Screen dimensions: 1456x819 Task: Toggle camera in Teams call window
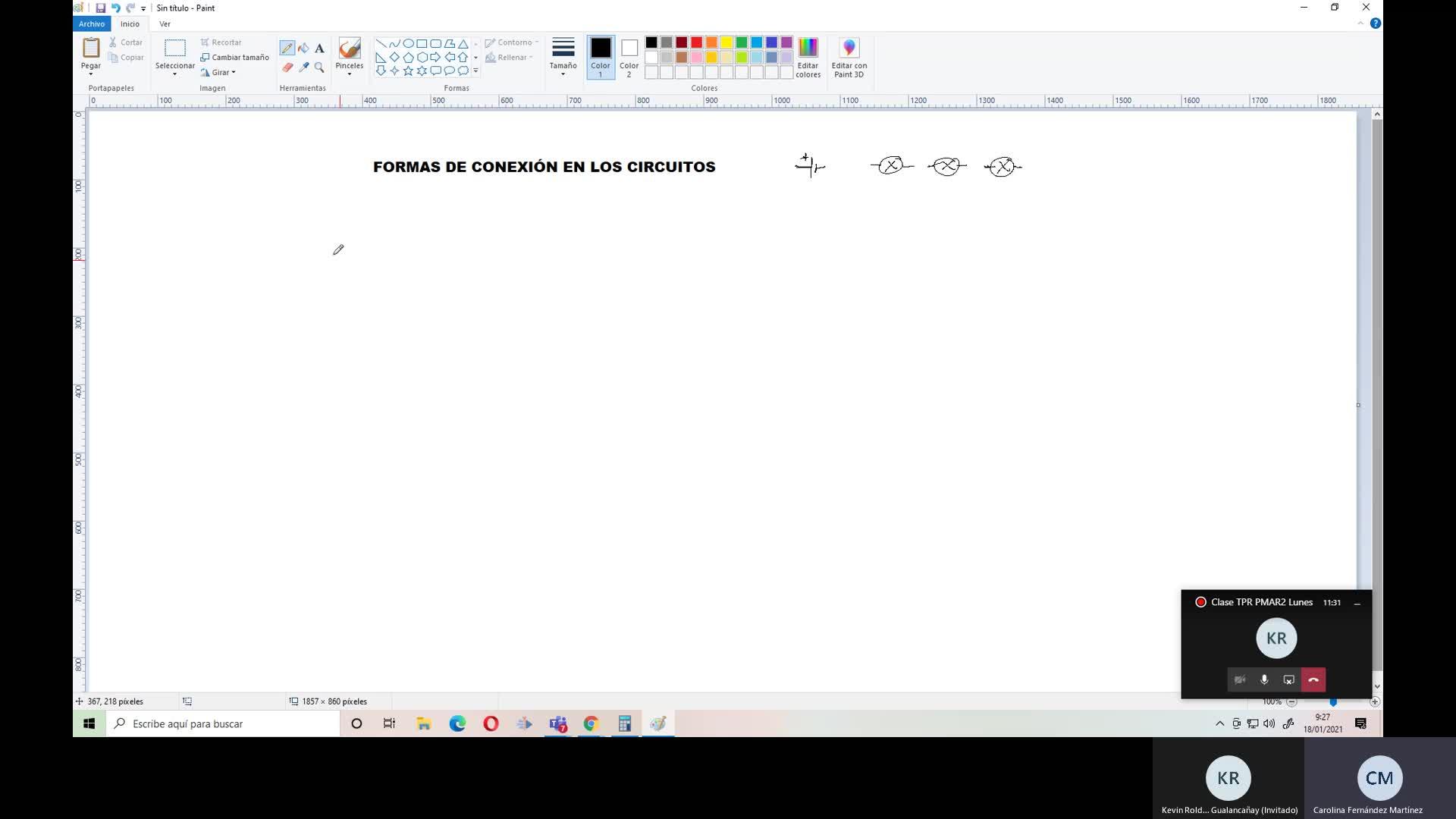coord(1240,679)
